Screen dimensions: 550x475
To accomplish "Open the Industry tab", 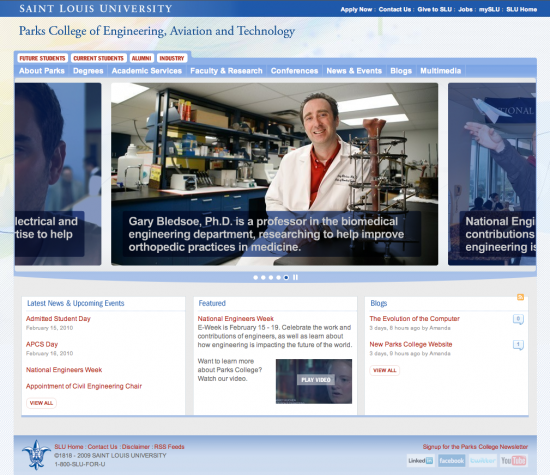I will tap(172, 58).
